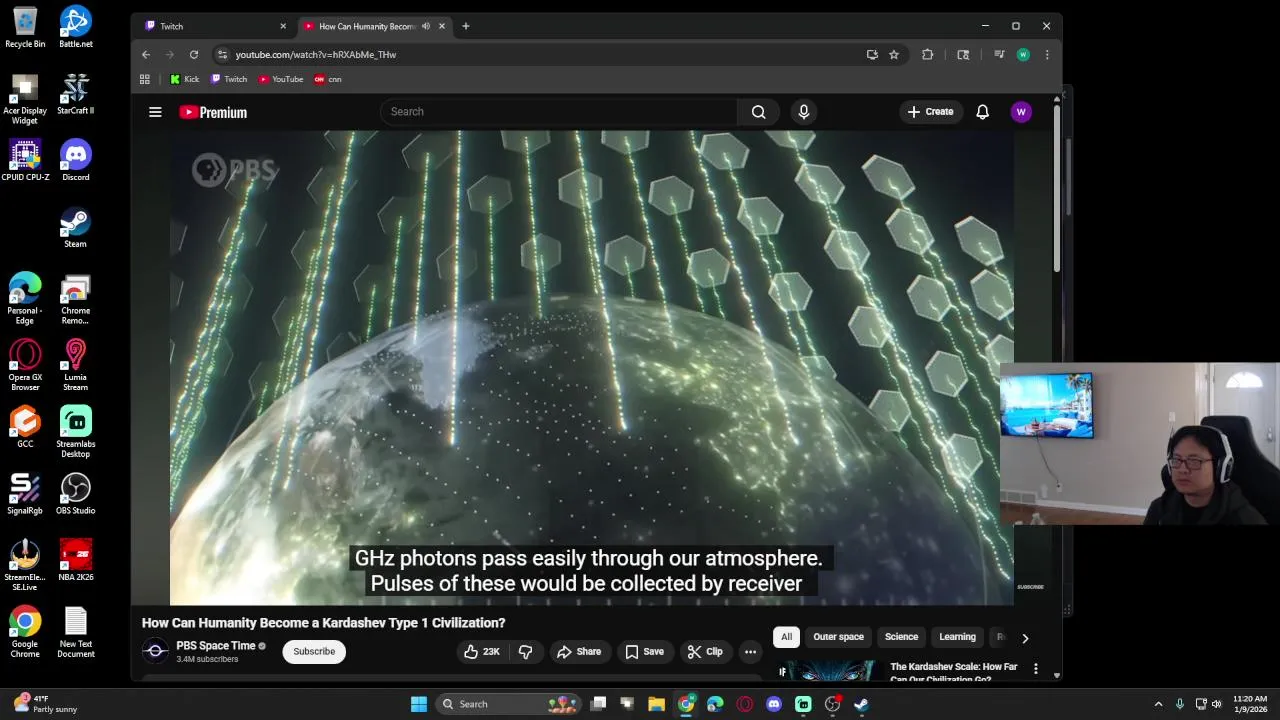Focus the YouTube search field
The height and width of the screenshot is (720, 1280).
558,112
